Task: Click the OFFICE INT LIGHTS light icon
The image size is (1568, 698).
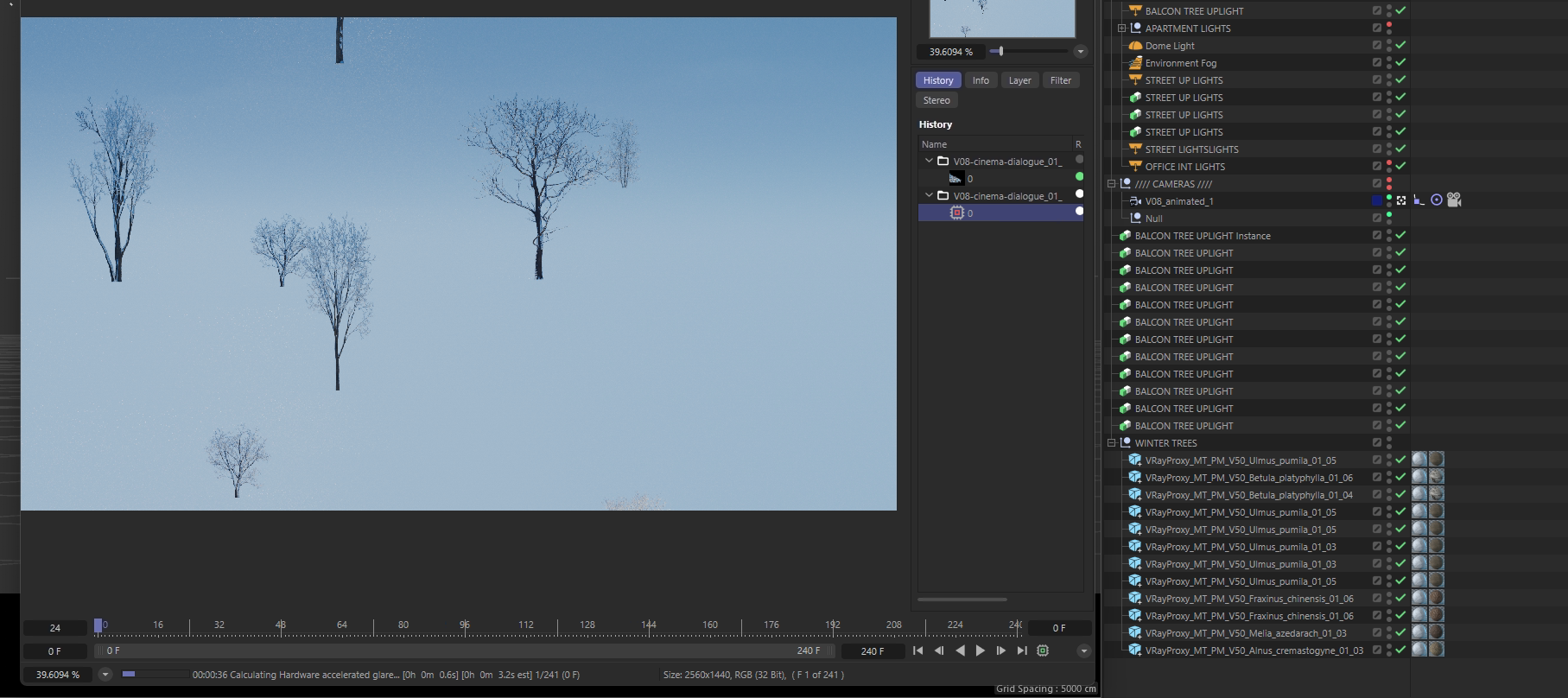Action: [x=1135, y=167]
